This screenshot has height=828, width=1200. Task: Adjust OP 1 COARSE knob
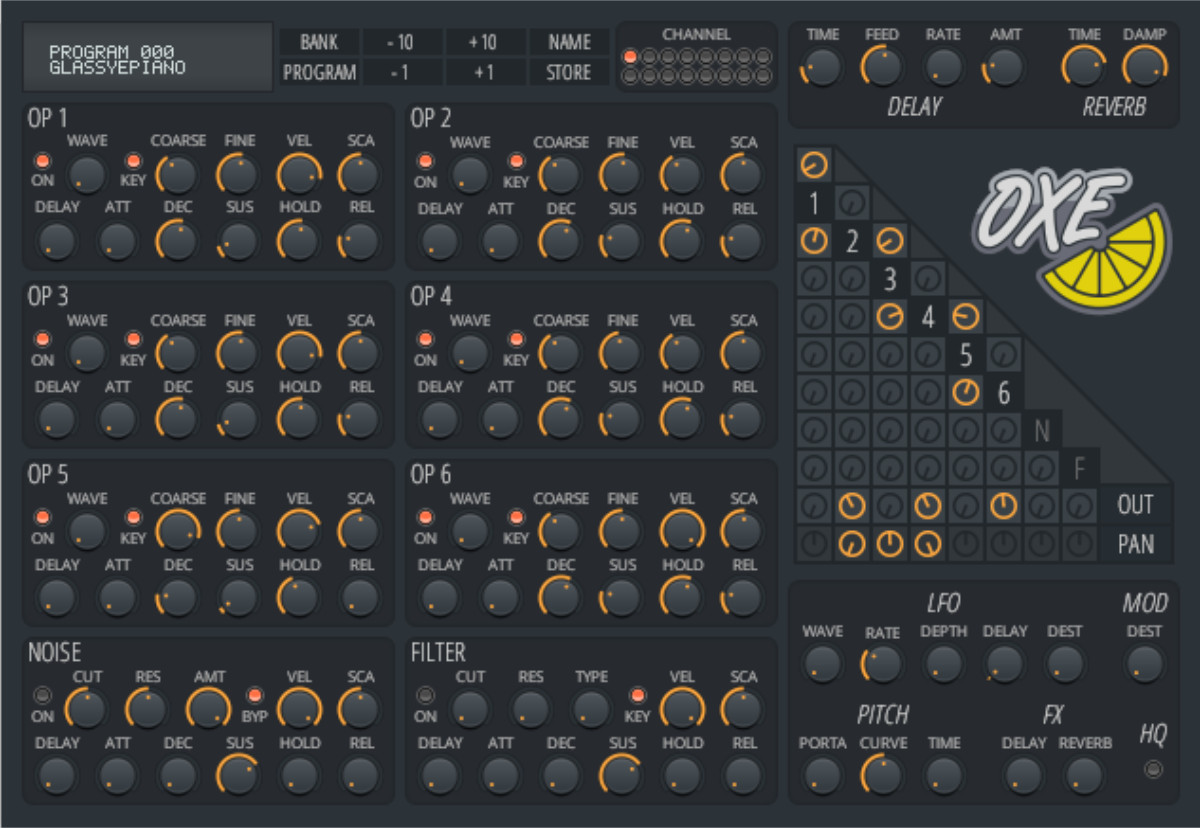178,175
